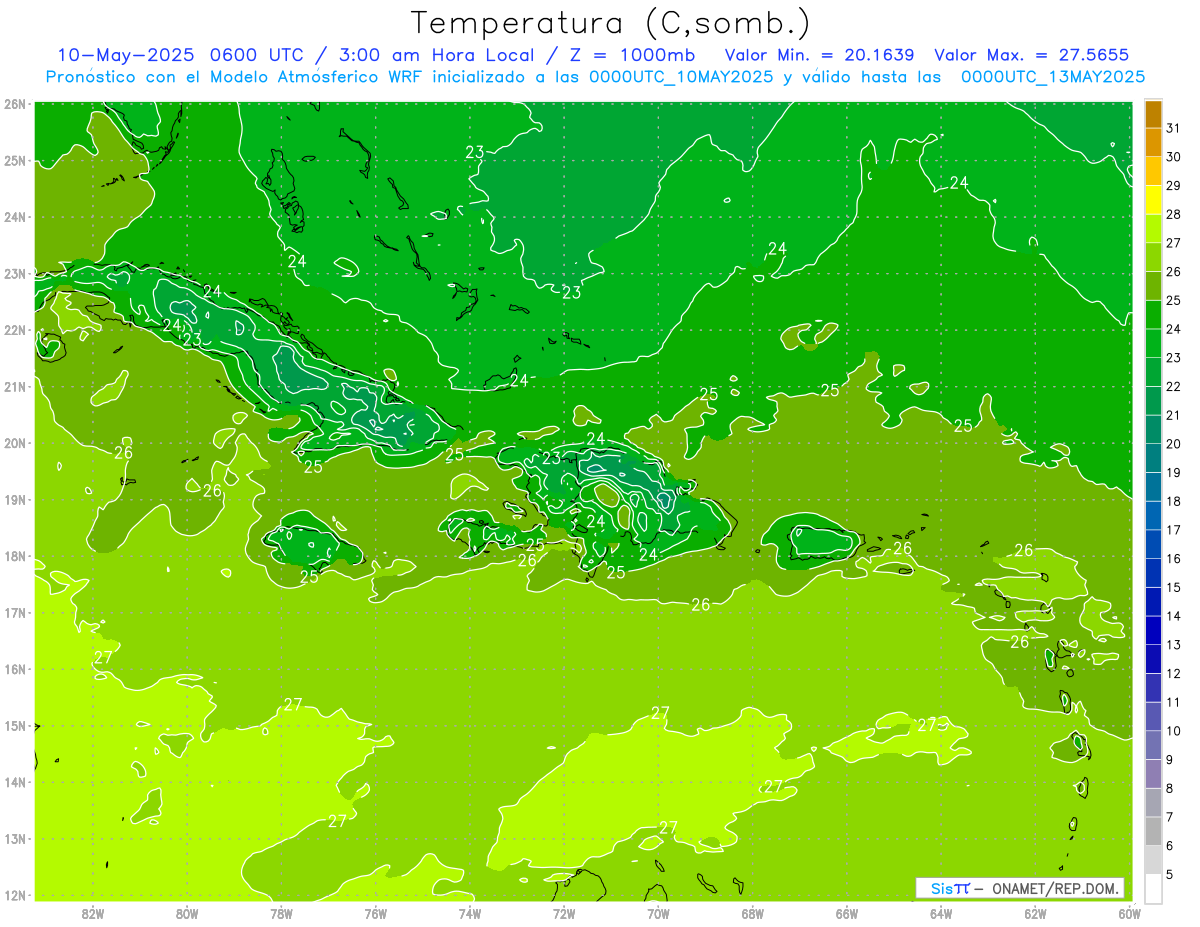This screenshot has width=1200, height=927.
Task: Click the "ONAMET/REP.DOM." credit label
Action: coord(1056,888)
